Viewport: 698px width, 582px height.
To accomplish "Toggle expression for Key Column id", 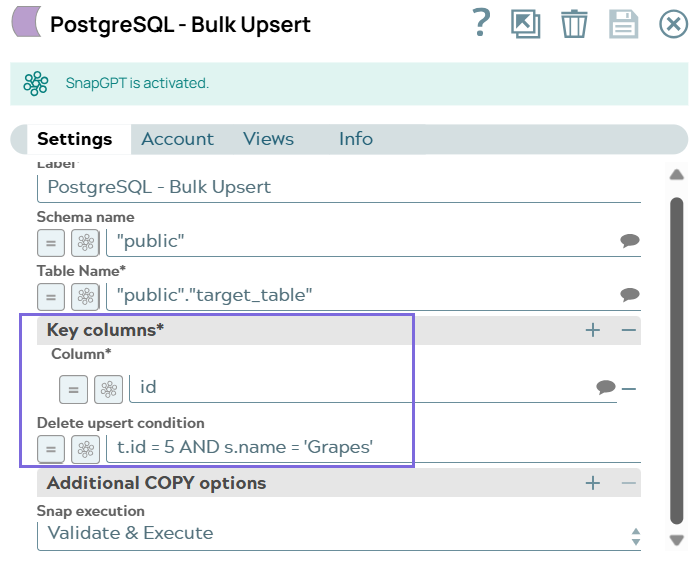I will [x=73, y=390].
